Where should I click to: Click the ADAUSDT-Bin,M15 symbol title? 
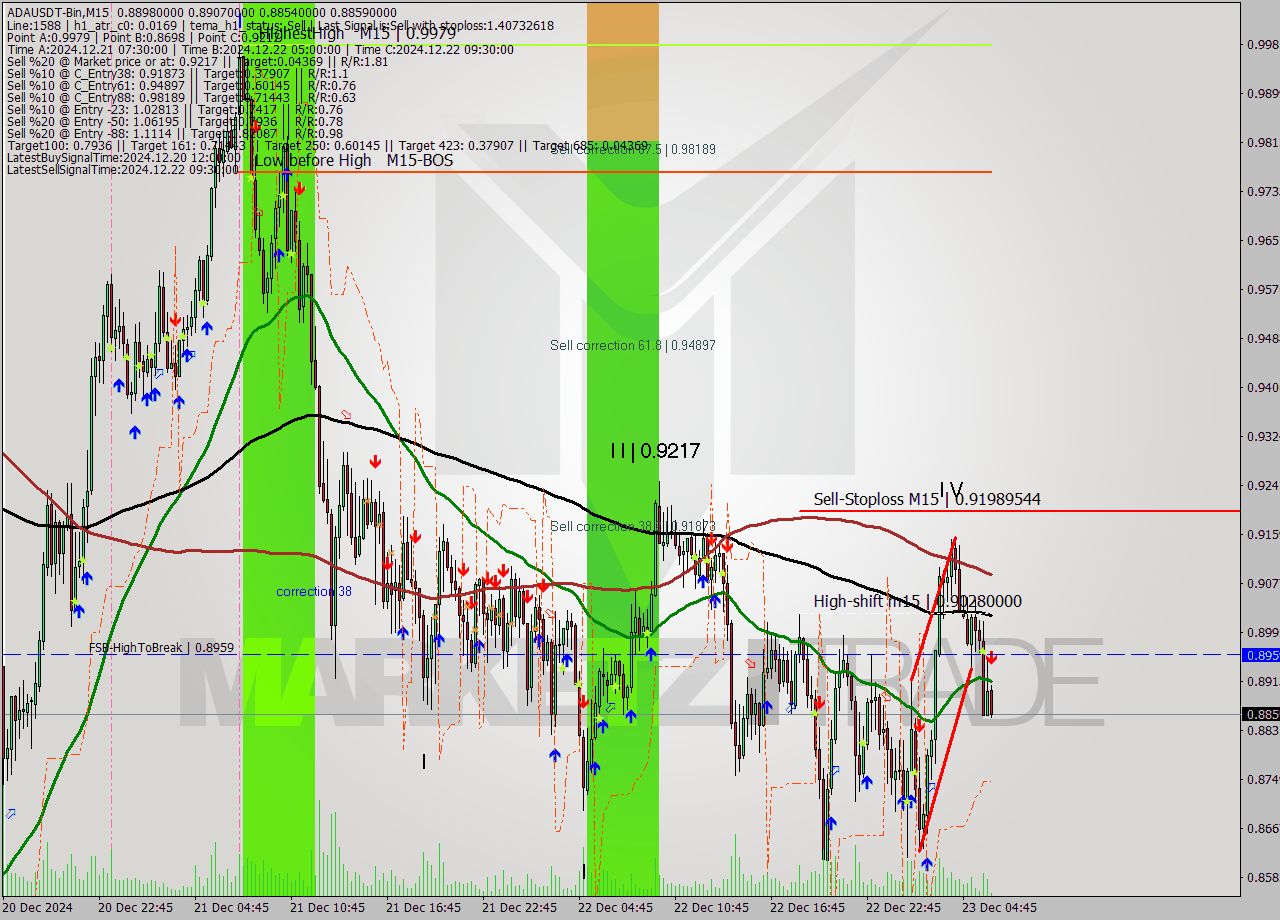click(x=58, y=12)
